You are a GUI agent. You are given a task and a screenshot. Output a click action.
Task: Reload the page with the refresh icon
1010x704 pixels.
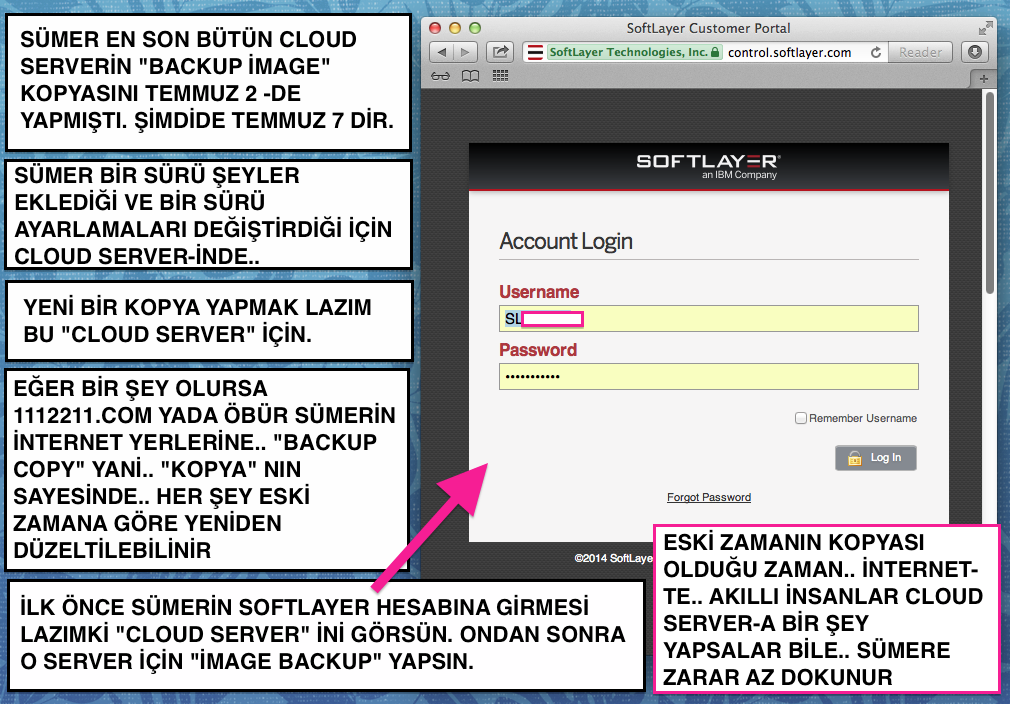(x=875, y=52)
